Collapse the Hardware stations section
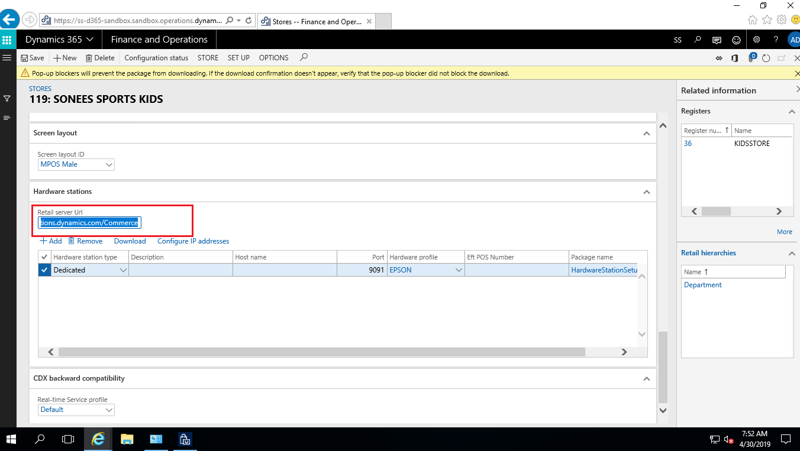Image resolution: width=800 pixels, height=451 pixels. pos(646,192)
